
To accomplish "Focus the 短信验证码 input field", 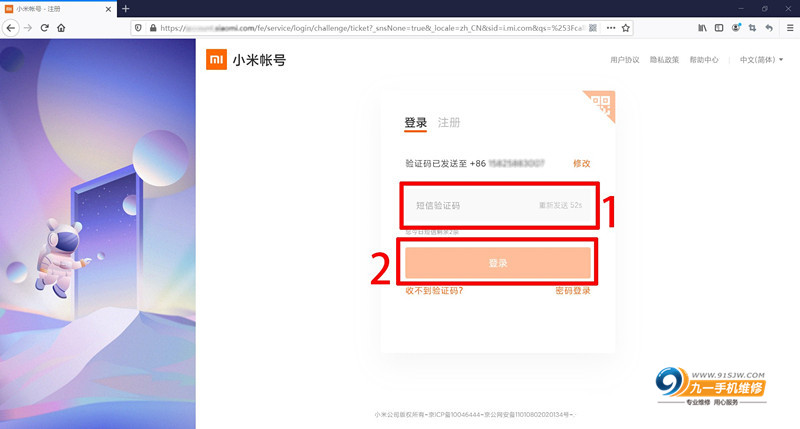I will (x=498, y=205).
